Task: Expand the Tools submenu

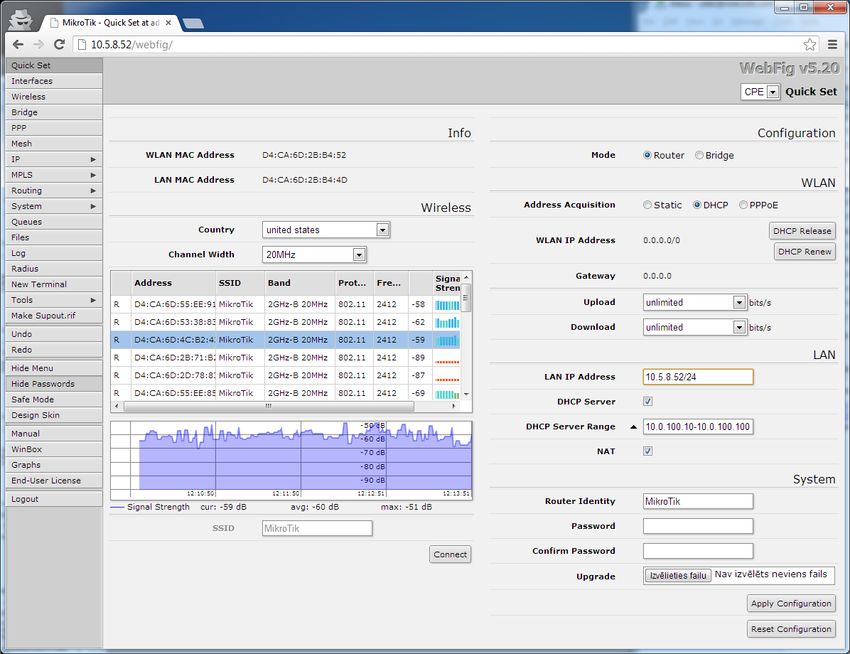Action: pos(54,300)
